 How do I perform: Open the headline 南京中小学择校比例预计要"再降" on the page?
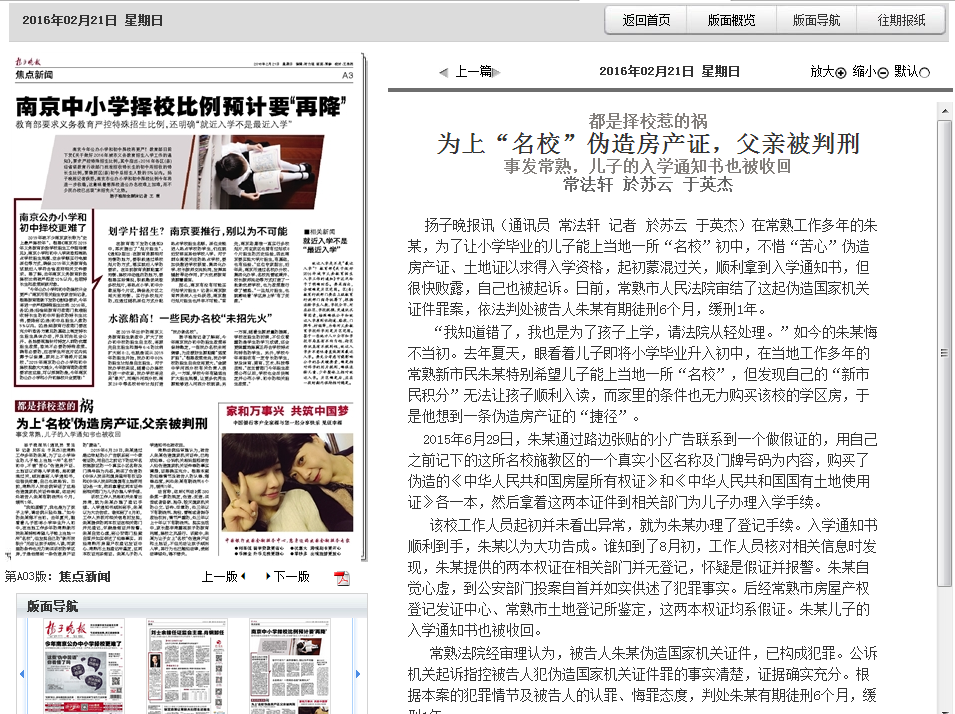pyautogui.click(x=181, y=107)
